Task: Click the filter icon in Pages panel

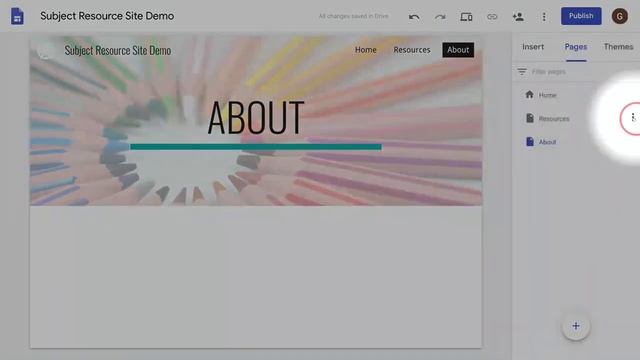Action: [x=522, y=71]
